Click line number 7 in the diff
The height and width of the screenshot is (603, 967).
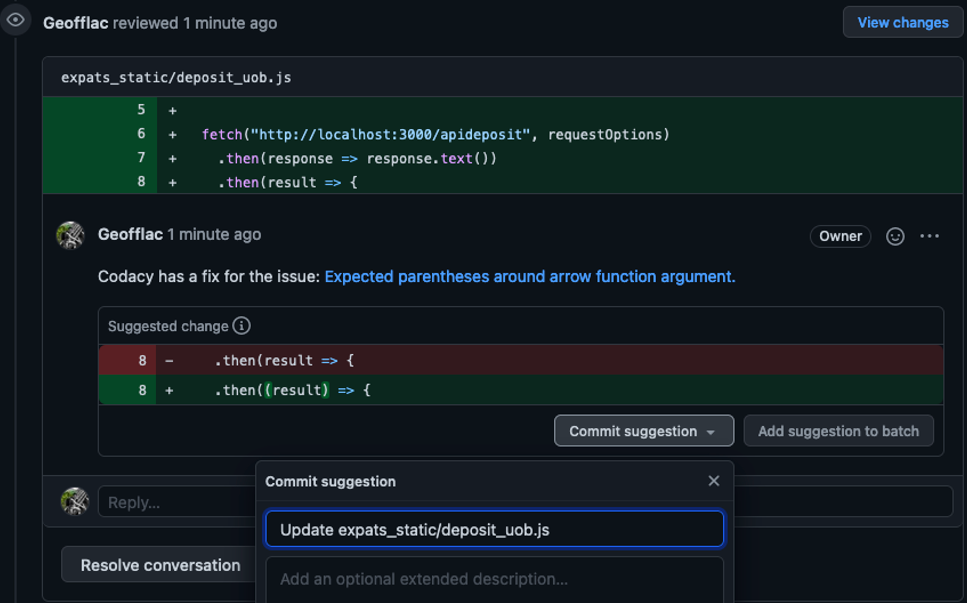141,158
